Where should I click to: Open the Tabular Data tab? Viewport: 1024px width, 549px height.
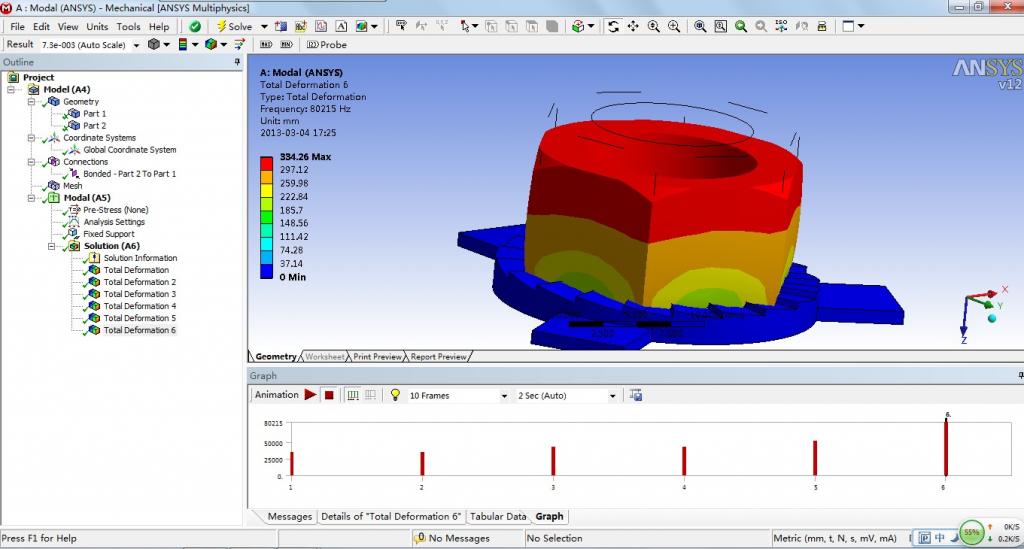(x=498, y=516)
